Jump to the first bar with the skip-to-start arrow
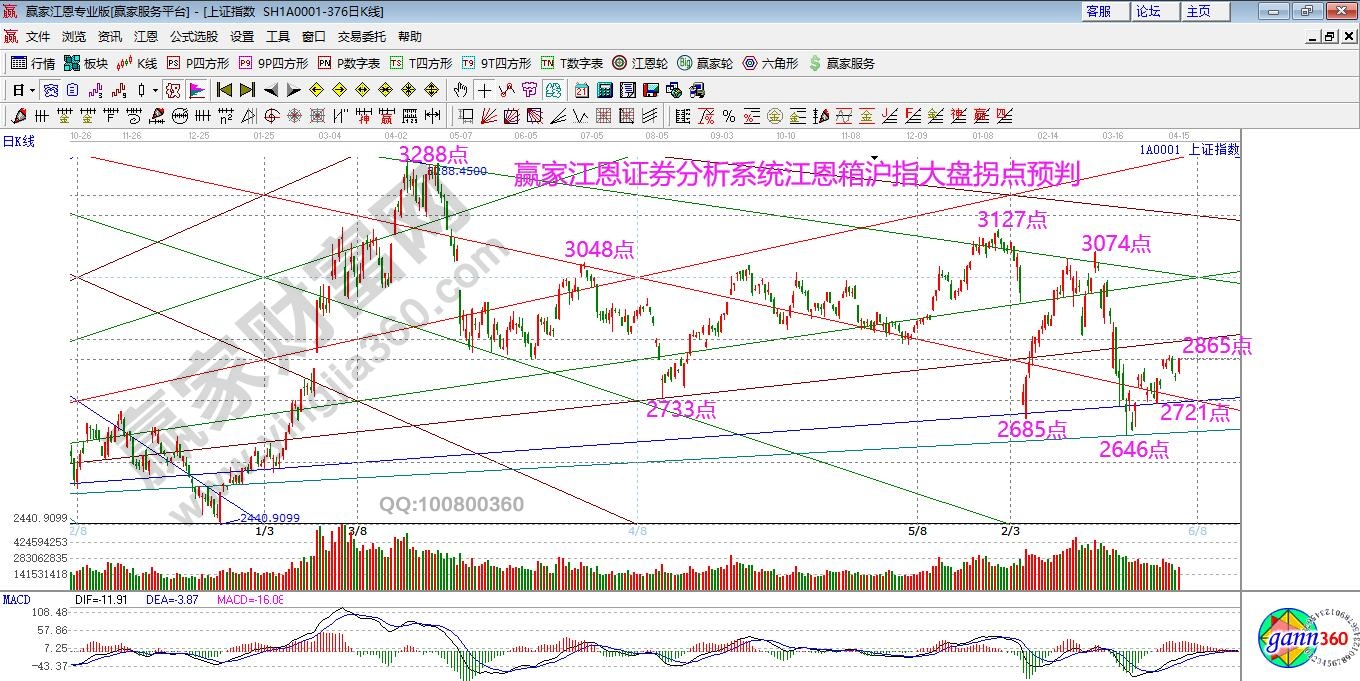Viewport: 1360px width, 681px height. point(224,90)
